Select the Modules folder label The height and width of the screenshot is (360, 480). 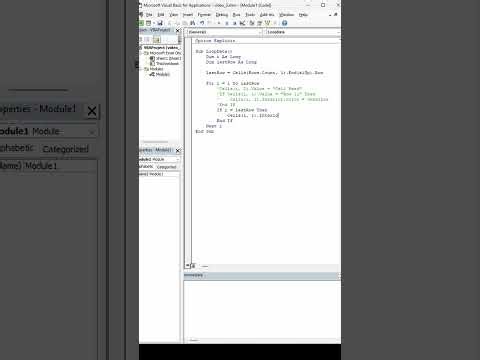[x=156, y=69]
